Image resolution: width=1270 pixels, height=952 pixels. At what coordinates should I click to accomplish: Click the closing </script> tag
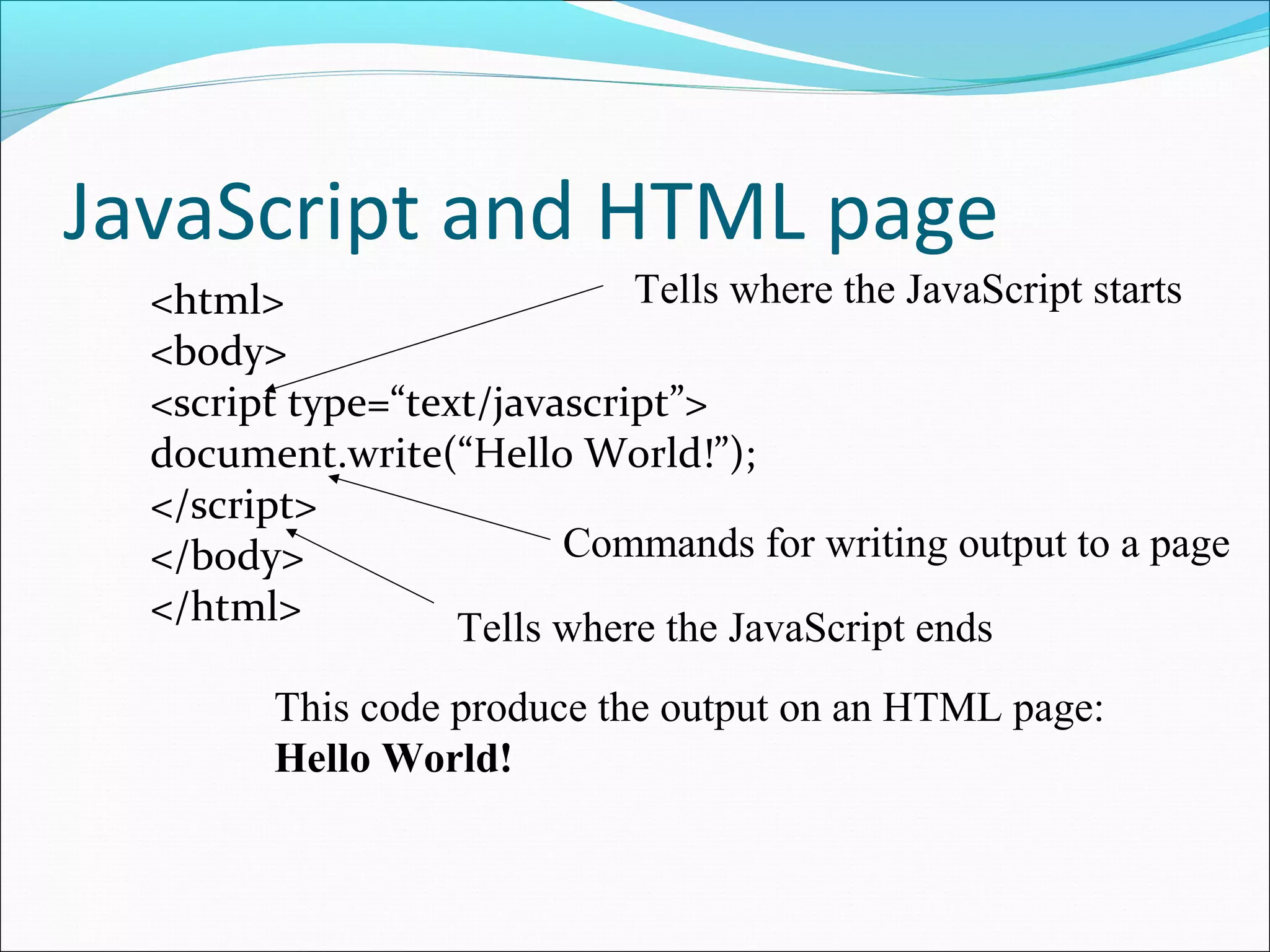tap(233, 506)
